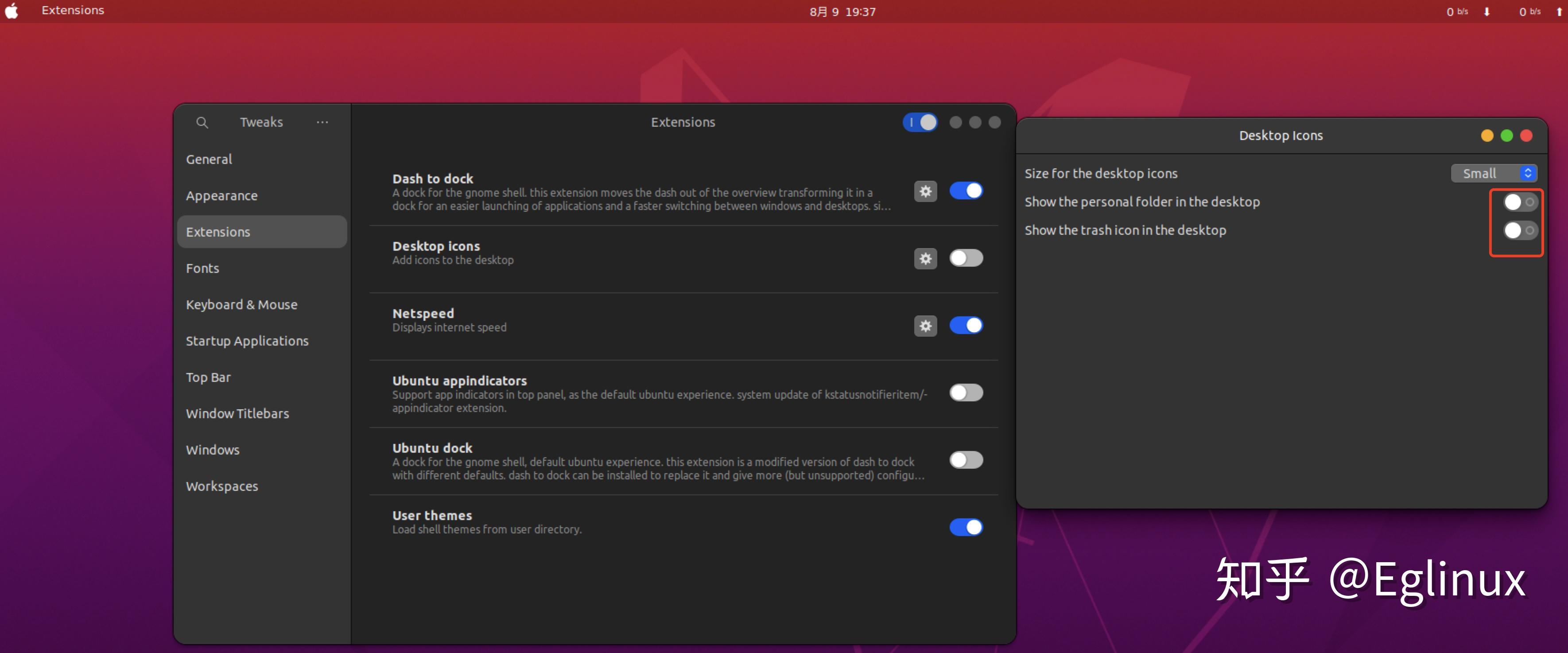The height and width of the screenshot is (653, 1568).
Task: Click the Dash to dock title
Action: [x=433, y=179]
